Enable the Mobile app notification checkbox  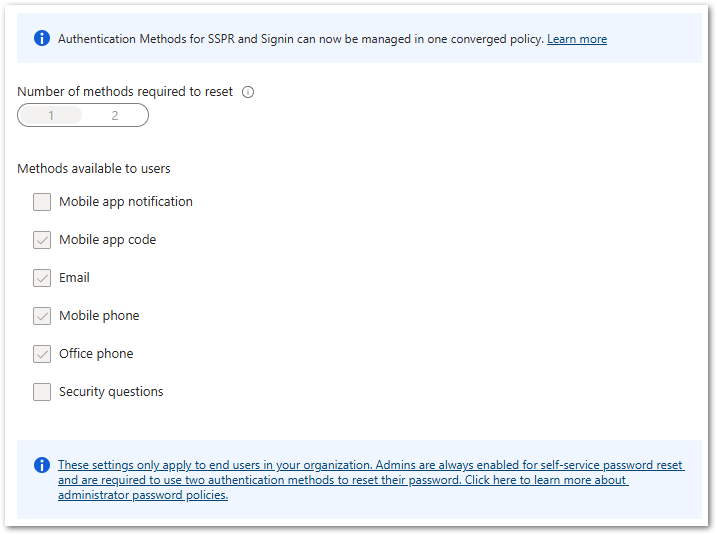point(42,202)
